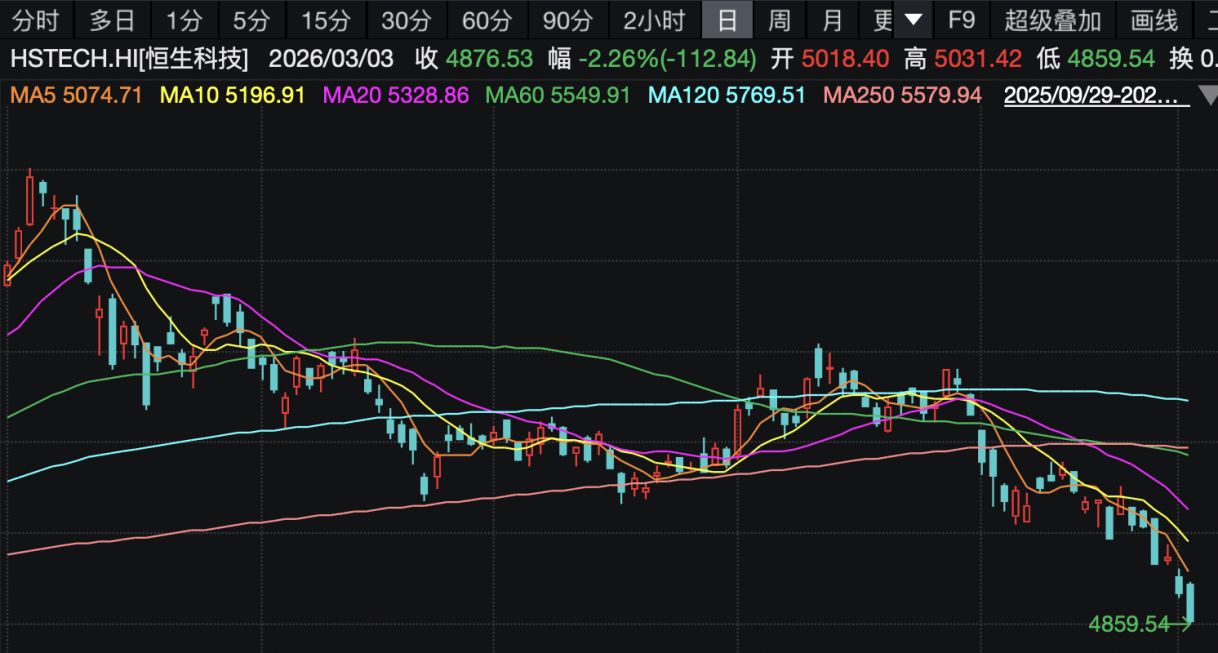Open the F9 info button
1218x653 pixels.
click(x=961, y=19)
